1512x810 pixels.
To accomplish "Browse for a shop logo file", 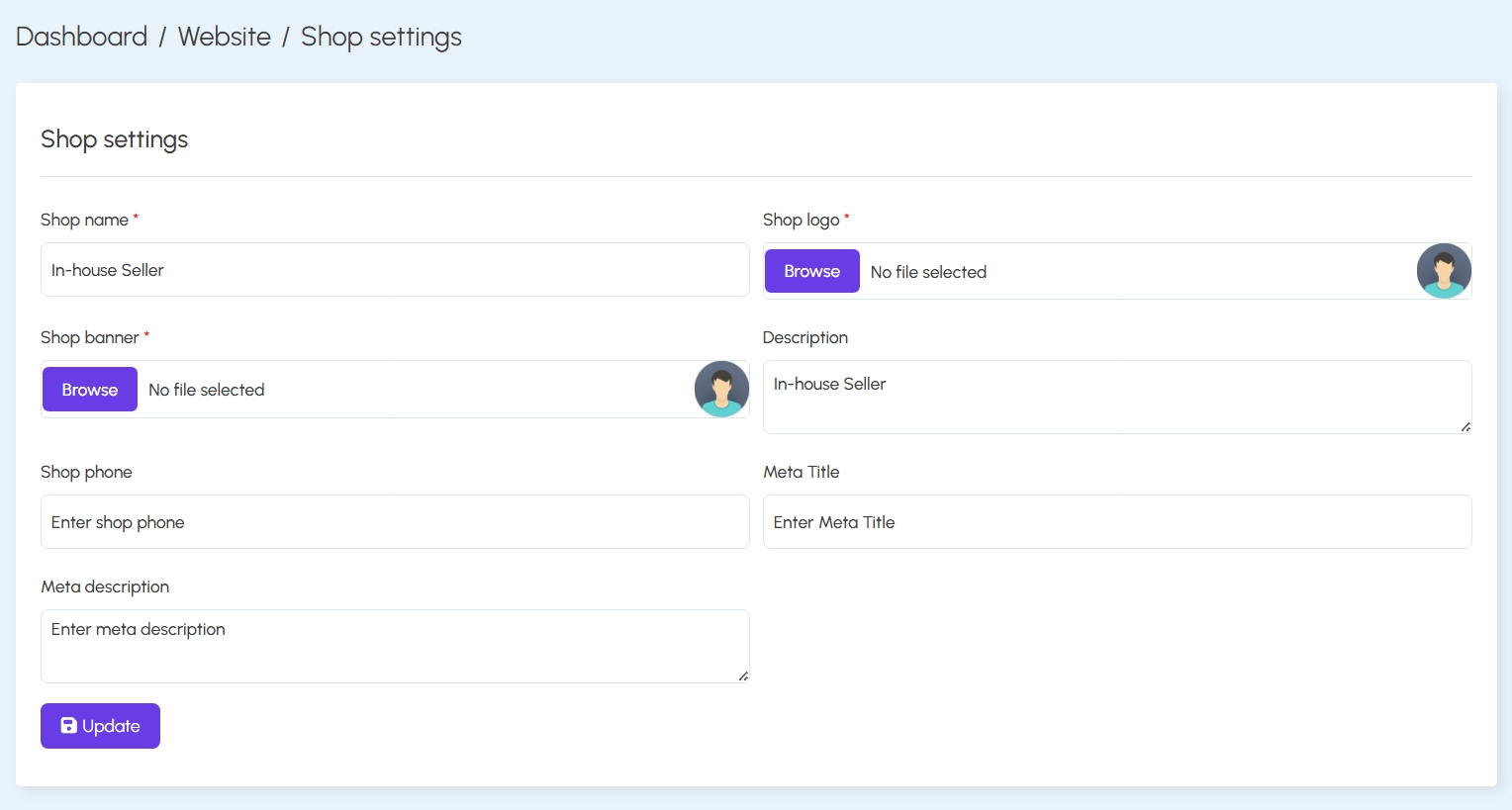I will 811,271.
